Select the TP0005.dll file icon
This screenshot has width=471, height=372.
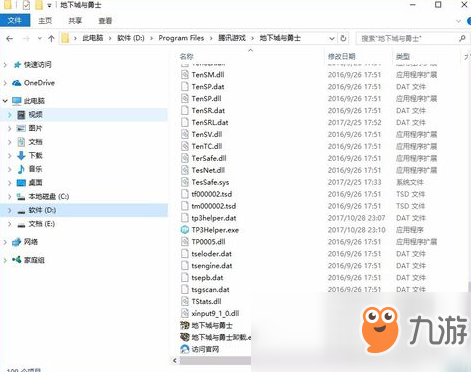coord(185,242)
